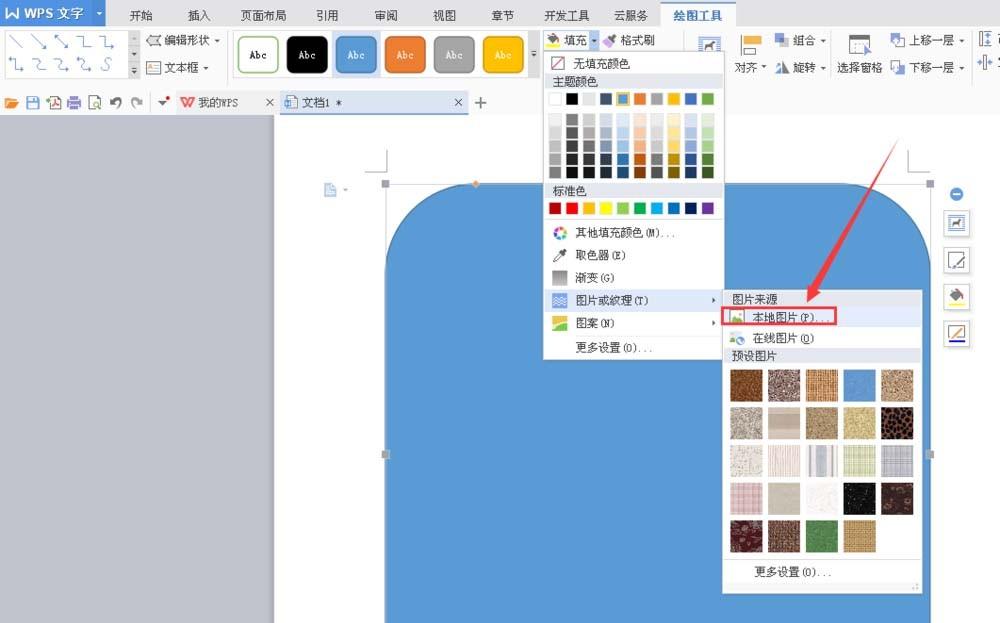
Task: Select a wood texture preset thumbnail
Action: click(745, 384)
